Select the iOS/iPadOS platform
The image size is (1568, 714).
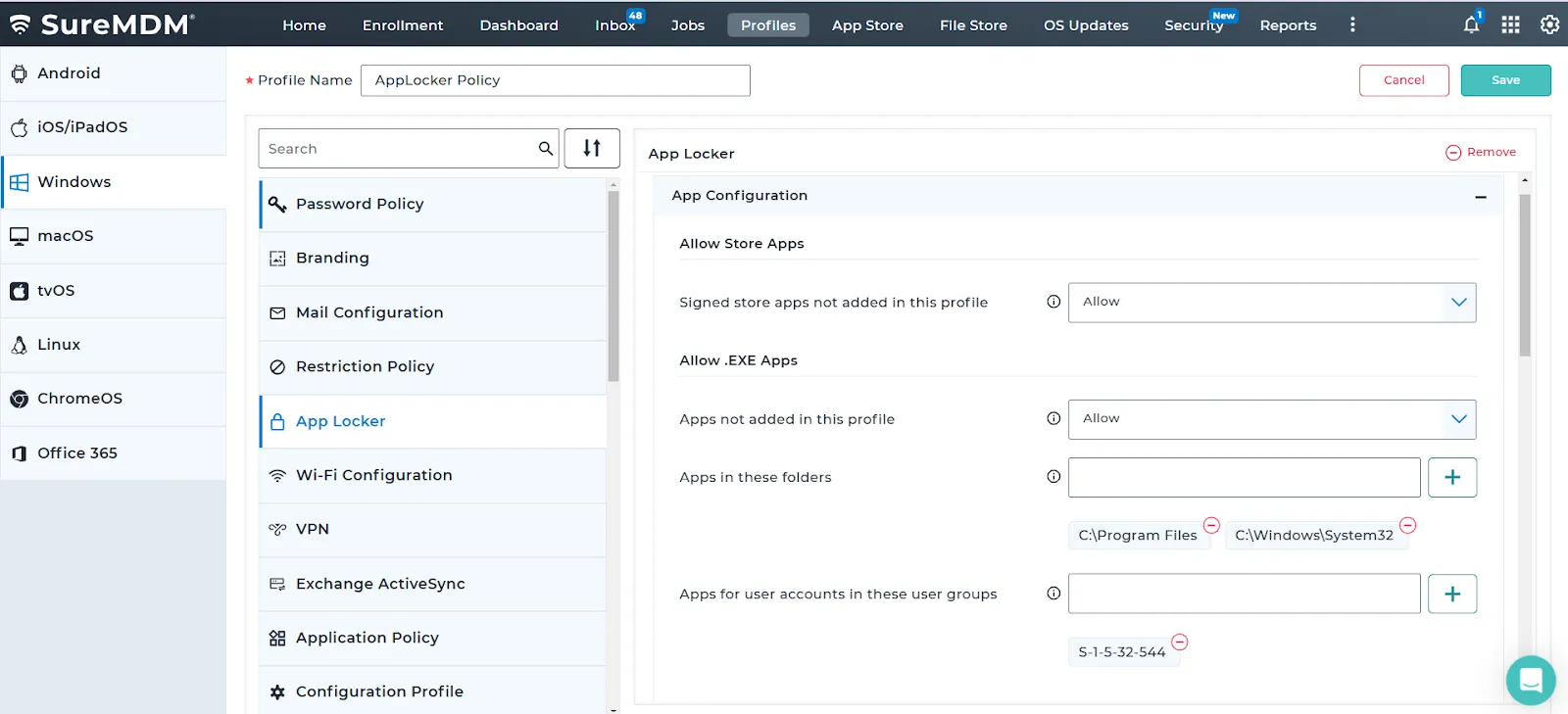pos(113,127)
